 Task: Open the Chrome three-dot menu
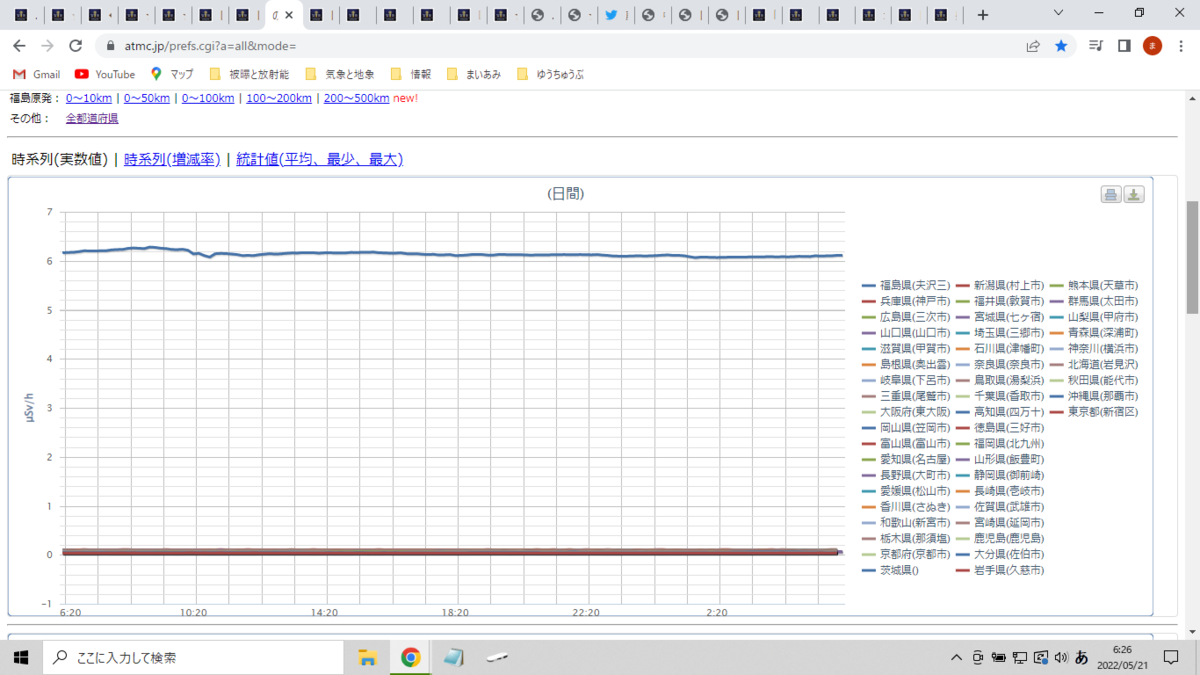[x=1181, y=46]
